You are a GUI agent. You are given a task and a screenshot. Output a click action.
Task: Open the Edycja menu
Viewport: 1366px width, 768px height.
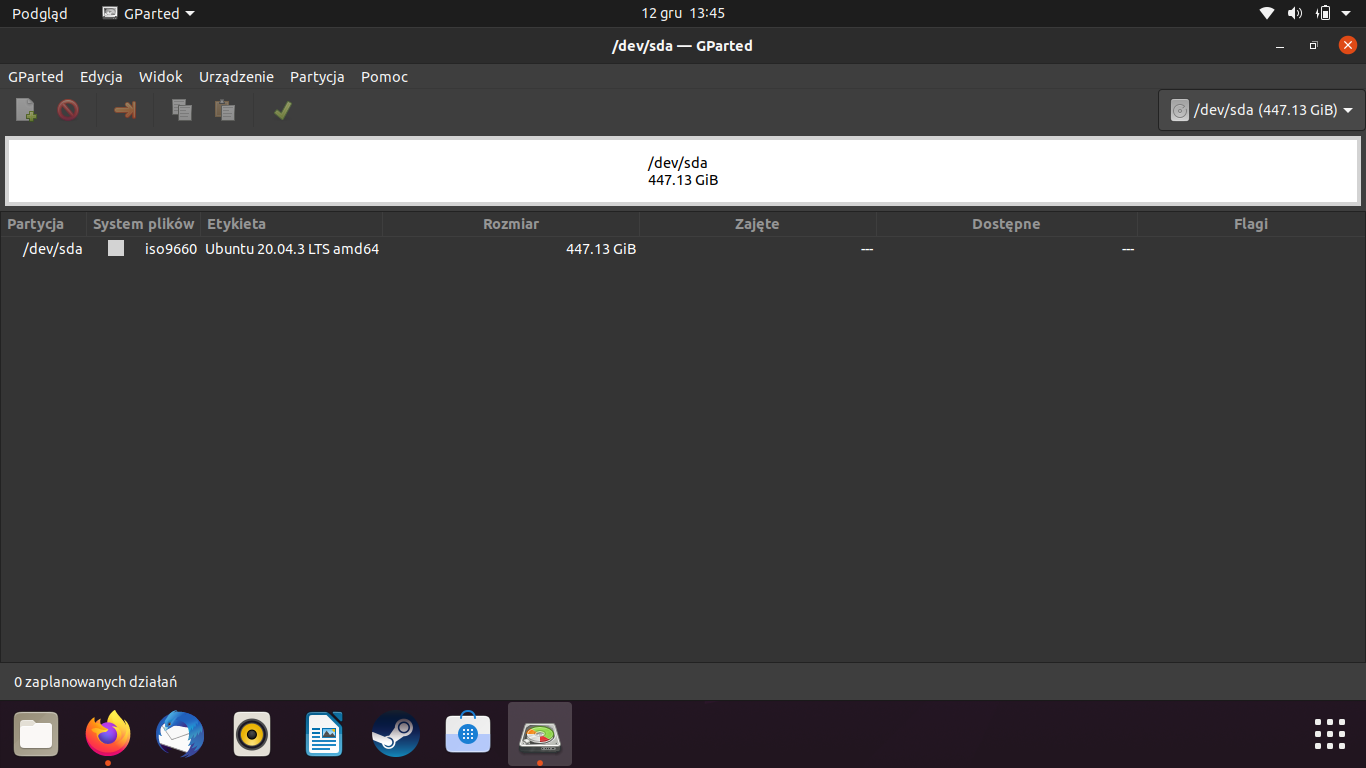101,77
